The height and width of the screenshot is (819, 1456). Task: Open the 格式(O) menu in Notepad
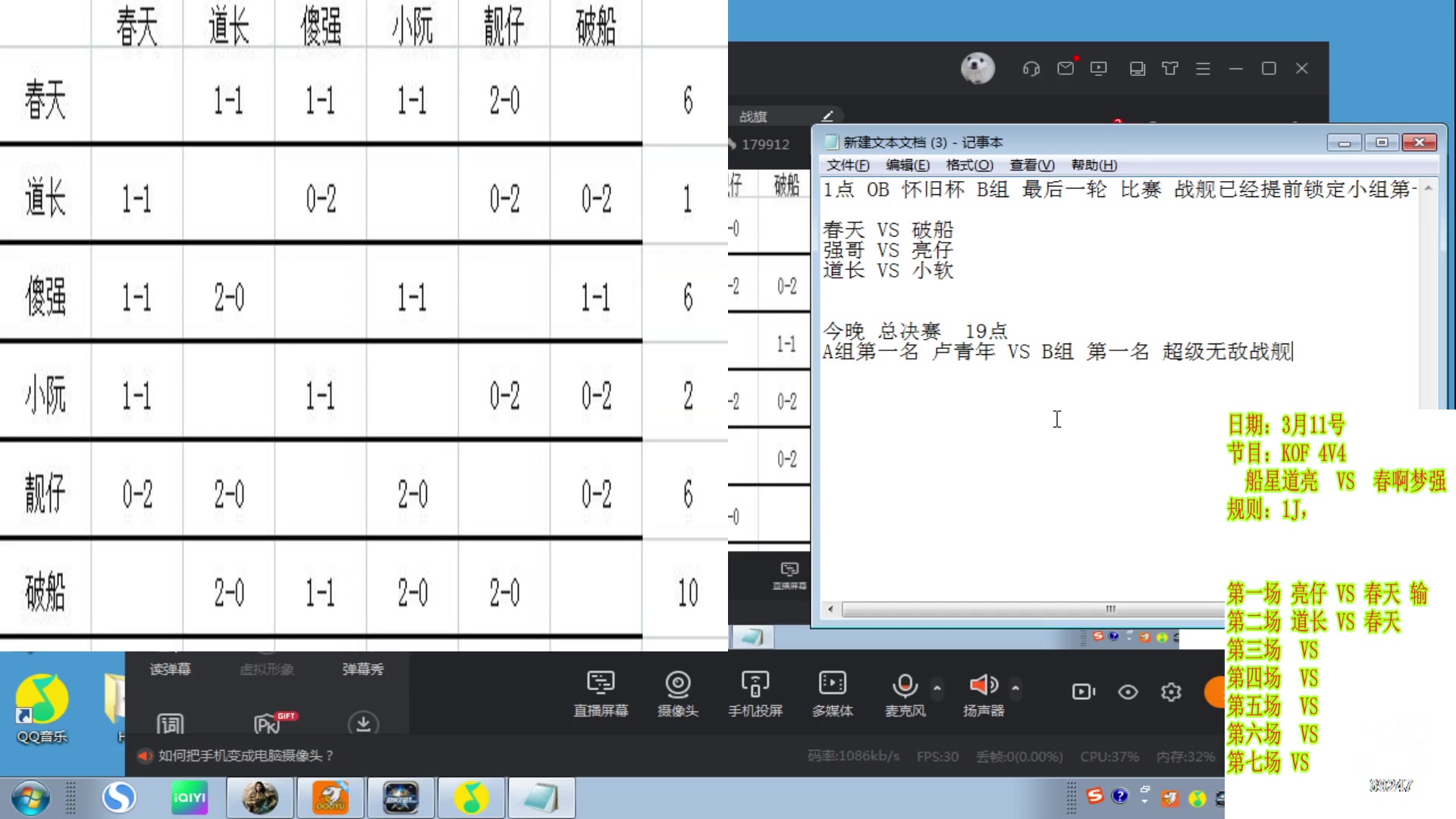click(x=969, y=165)
